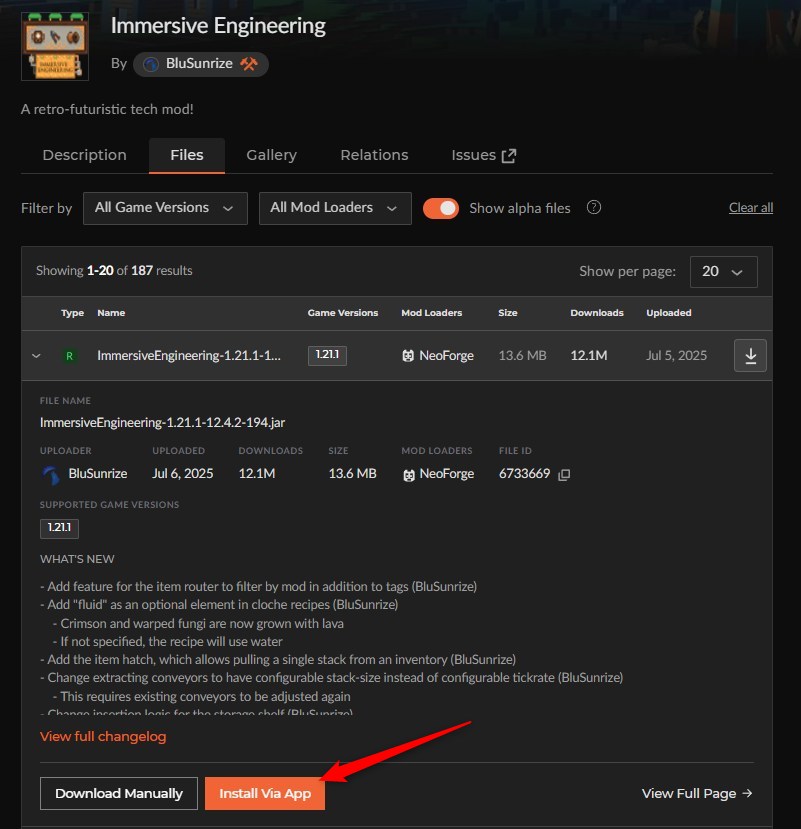Screen dimensions: 801x829
Task: Click the Uploaded column header
Action: tap(669, 313)
